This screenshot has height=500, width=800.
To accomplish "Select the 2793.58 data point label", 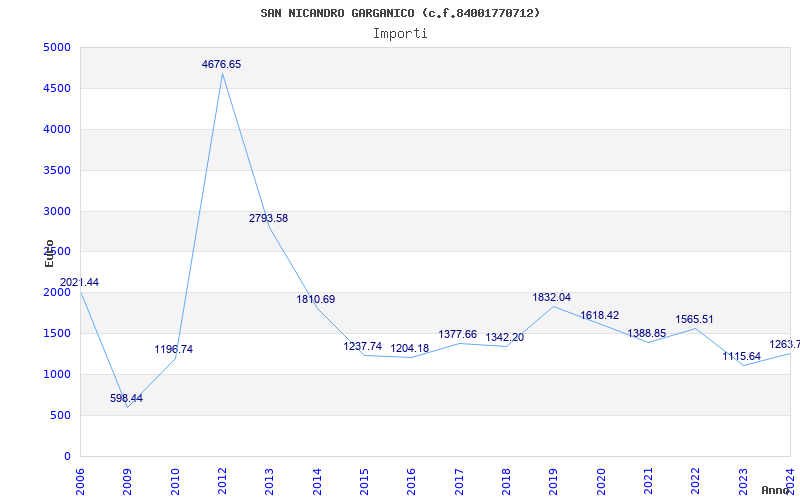I will point(268,218).
